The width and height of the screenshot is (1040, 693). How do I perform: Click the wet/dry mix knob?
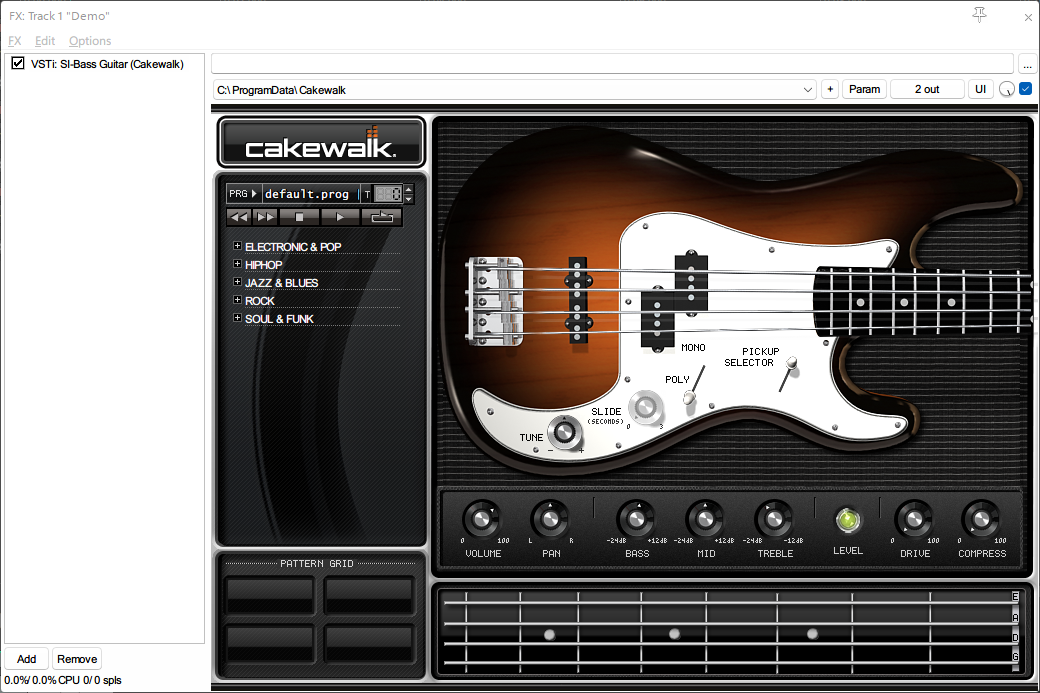(1007, 89)
